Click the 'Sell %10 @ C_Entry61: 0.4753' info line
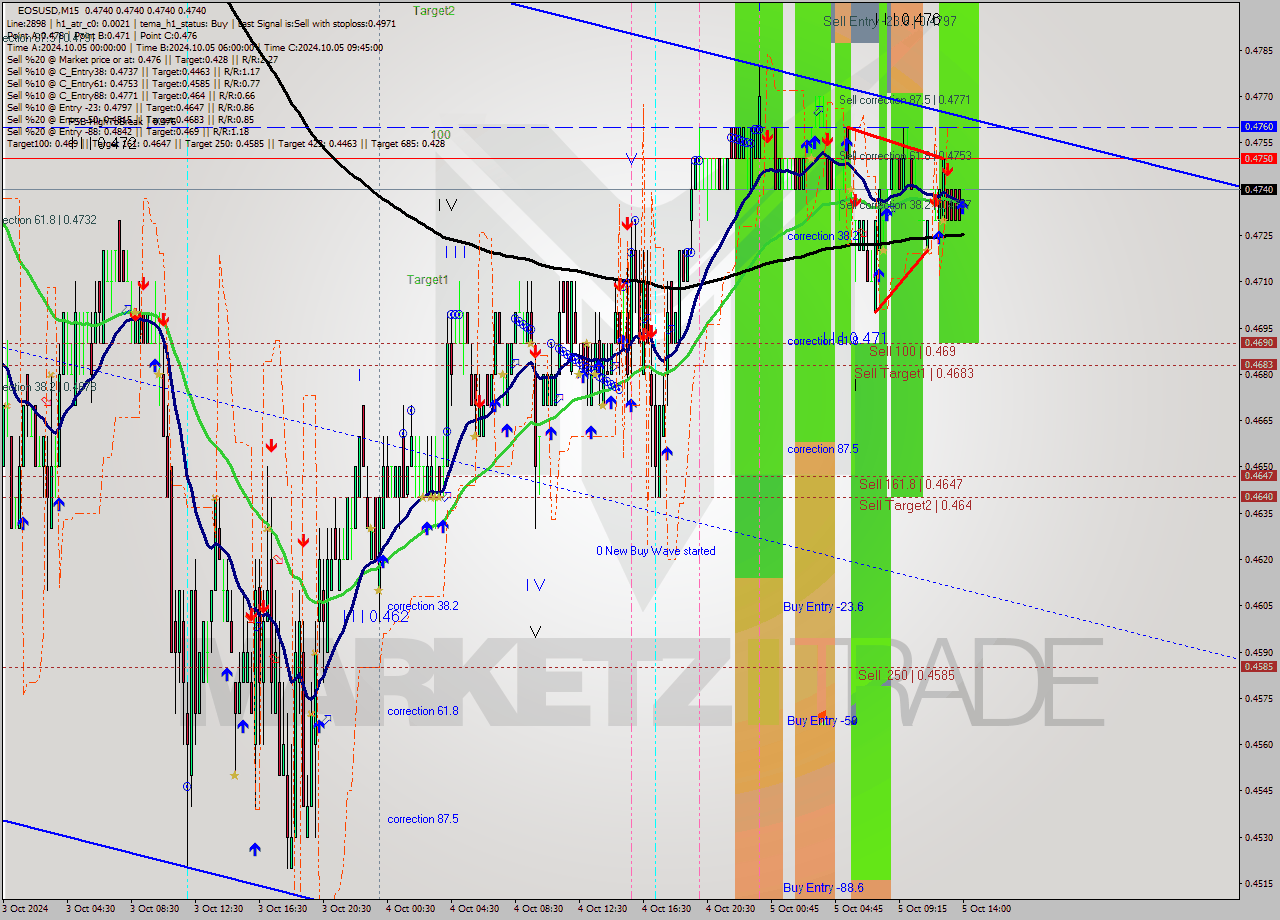This screenshot has width=1280, height=920. (x=133, y=83)
